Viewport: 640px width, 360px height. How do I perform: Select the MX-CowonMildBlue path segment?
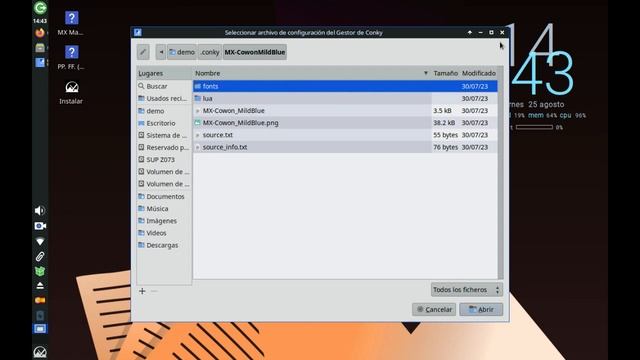(255, 52)
